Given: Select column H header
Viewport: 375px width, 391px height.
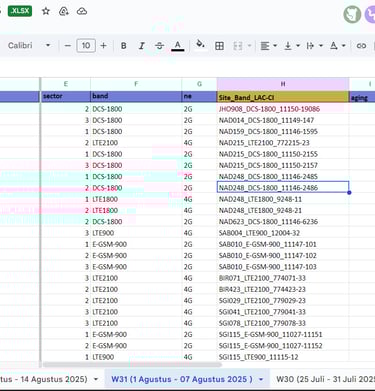Looking at the screenshot, I should click(x=283, y=84).
